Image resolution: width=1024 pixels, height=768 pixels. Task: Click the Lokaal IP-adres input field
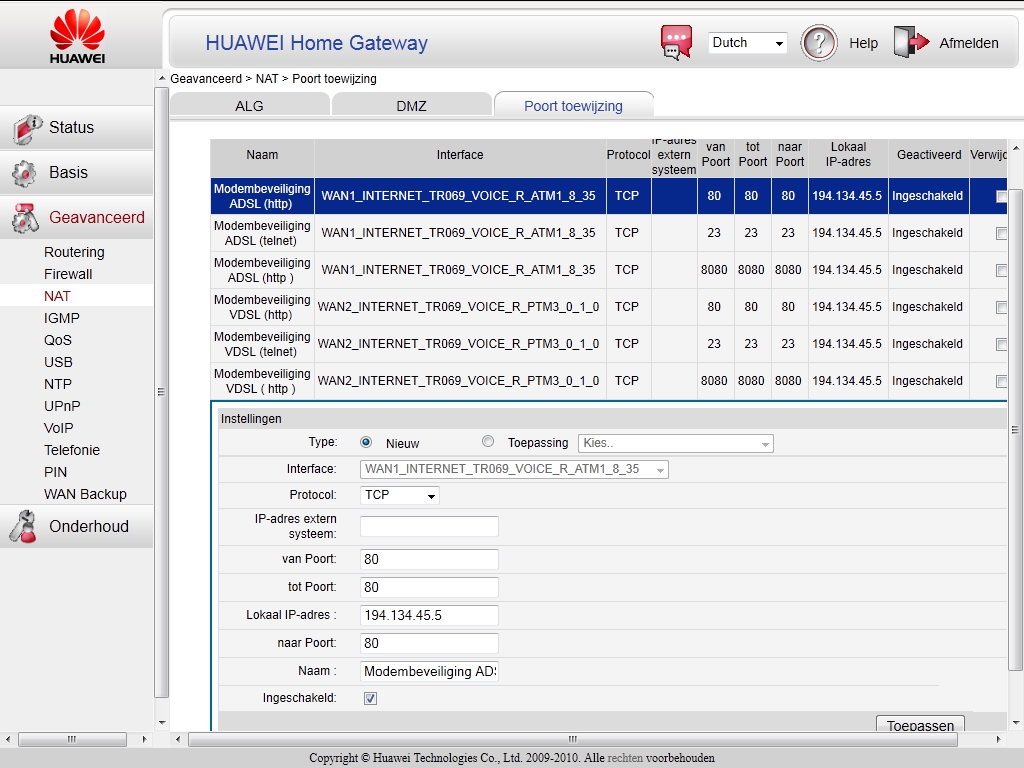click(429, 615)
